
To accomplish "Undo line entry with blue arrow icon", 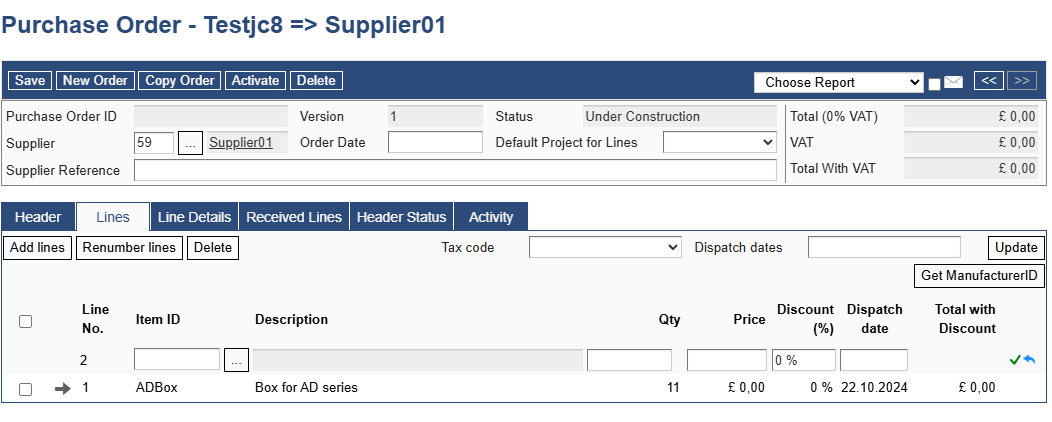I will (1029, 360).
